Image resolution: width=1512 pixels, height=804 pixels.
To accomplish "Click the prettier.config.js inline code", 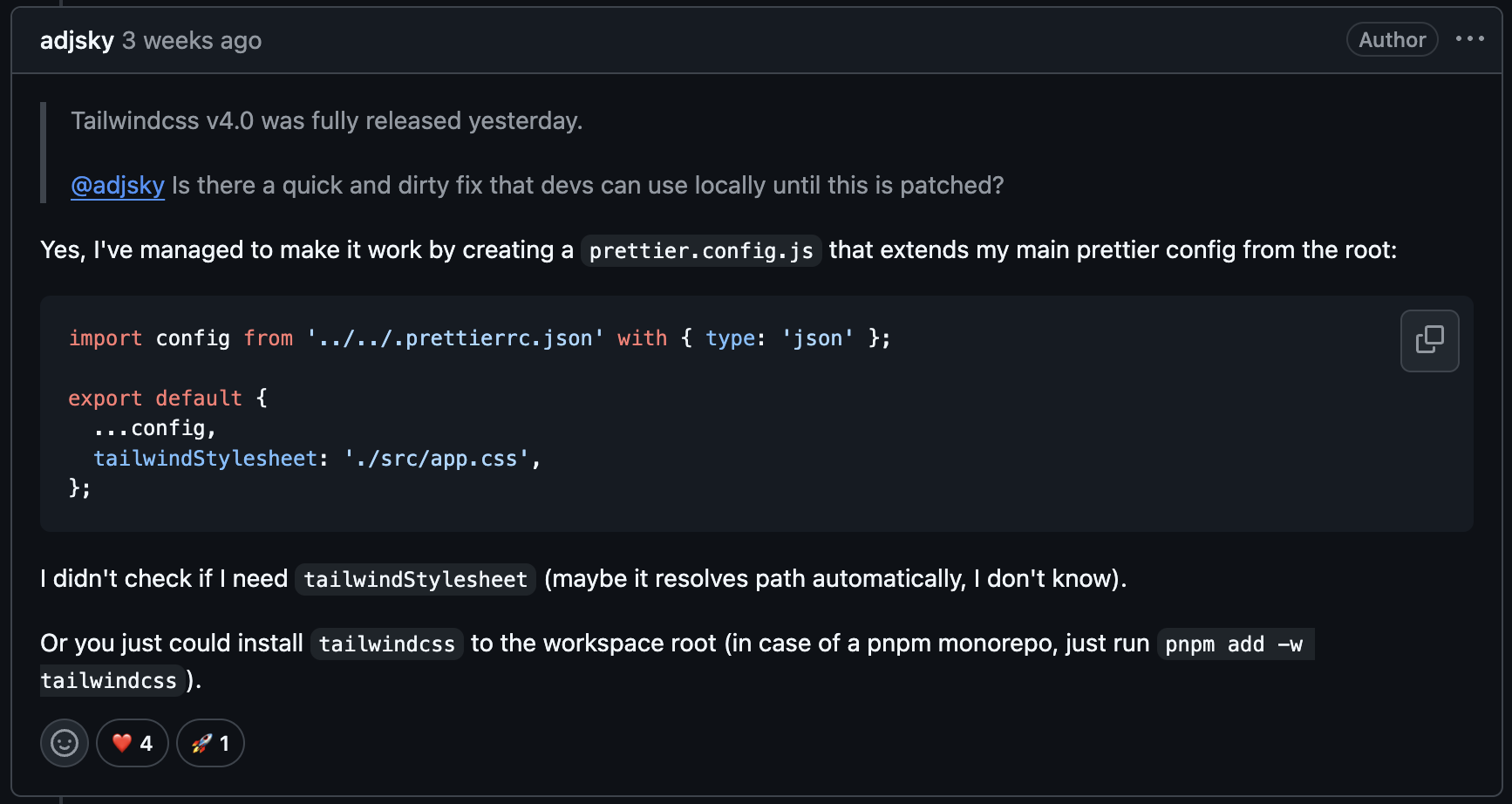I will point(701,250).
